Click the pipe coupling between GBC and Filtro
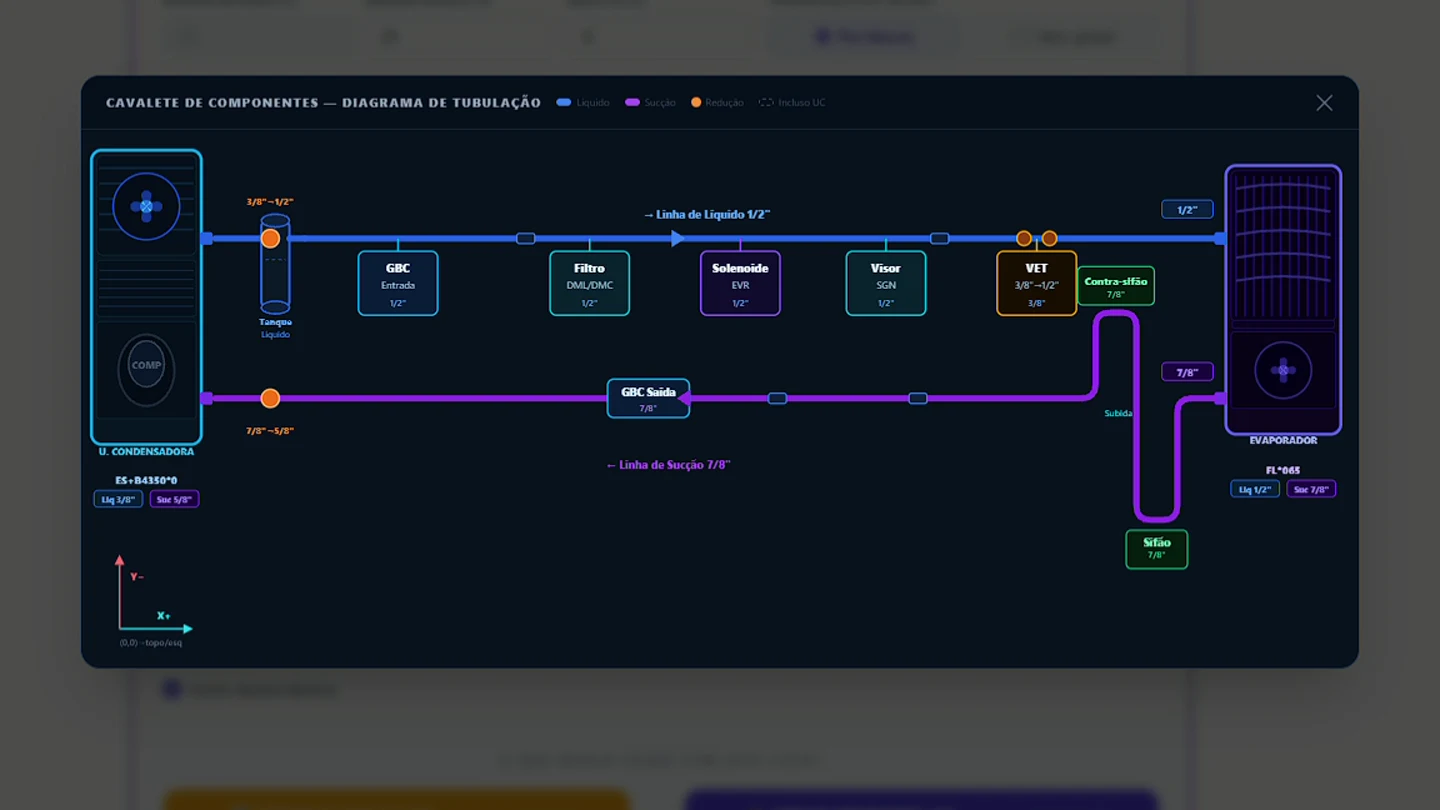 coord(526,239)
